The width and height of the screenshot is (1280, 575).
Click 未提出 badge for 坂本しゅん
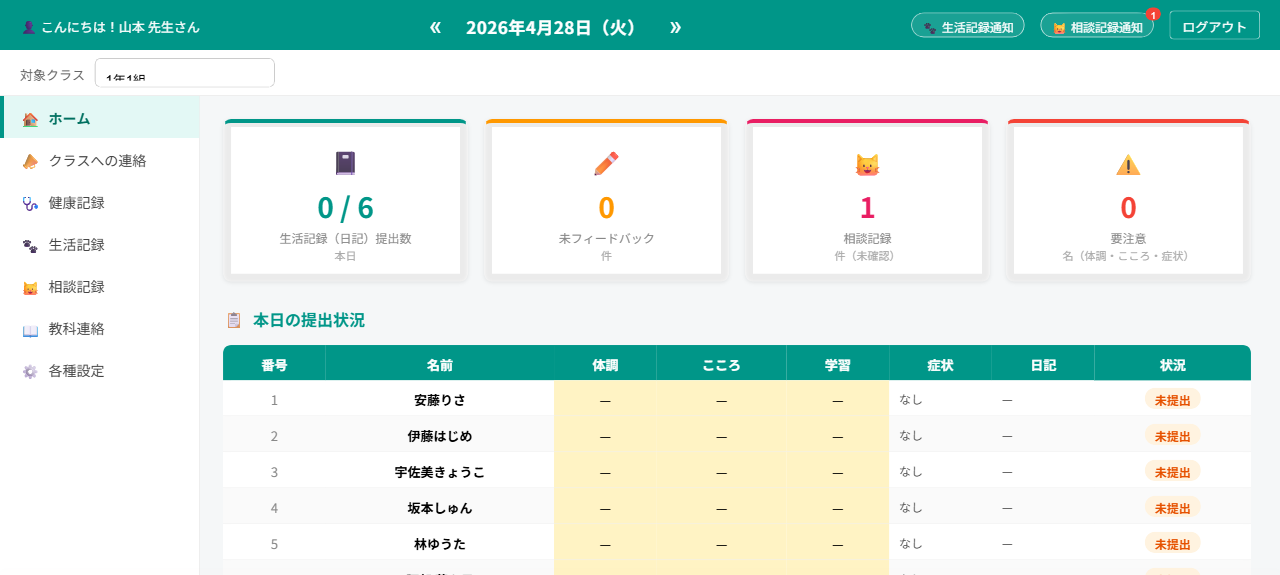point(1173,508)
